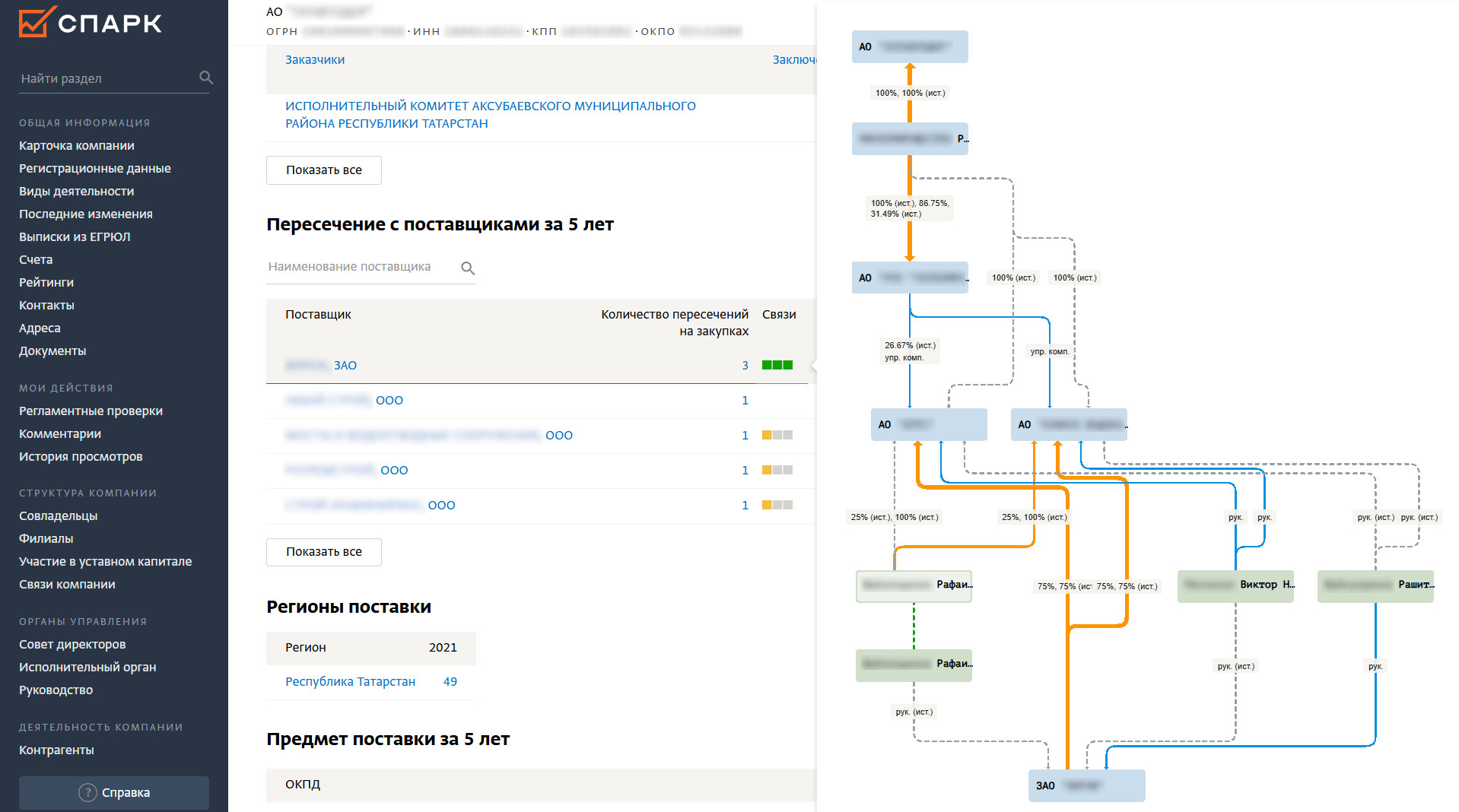Open Совет директоров section

click(72, 644)
